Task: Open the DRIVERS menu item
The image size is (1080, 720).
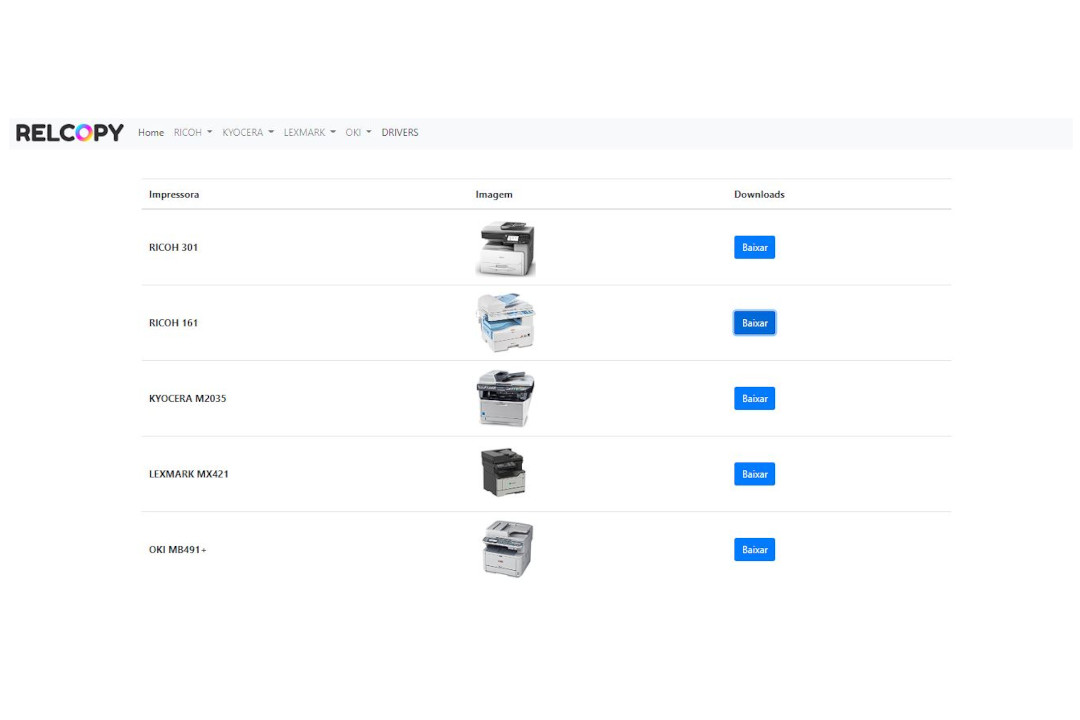Action: (x=399, y=132)
